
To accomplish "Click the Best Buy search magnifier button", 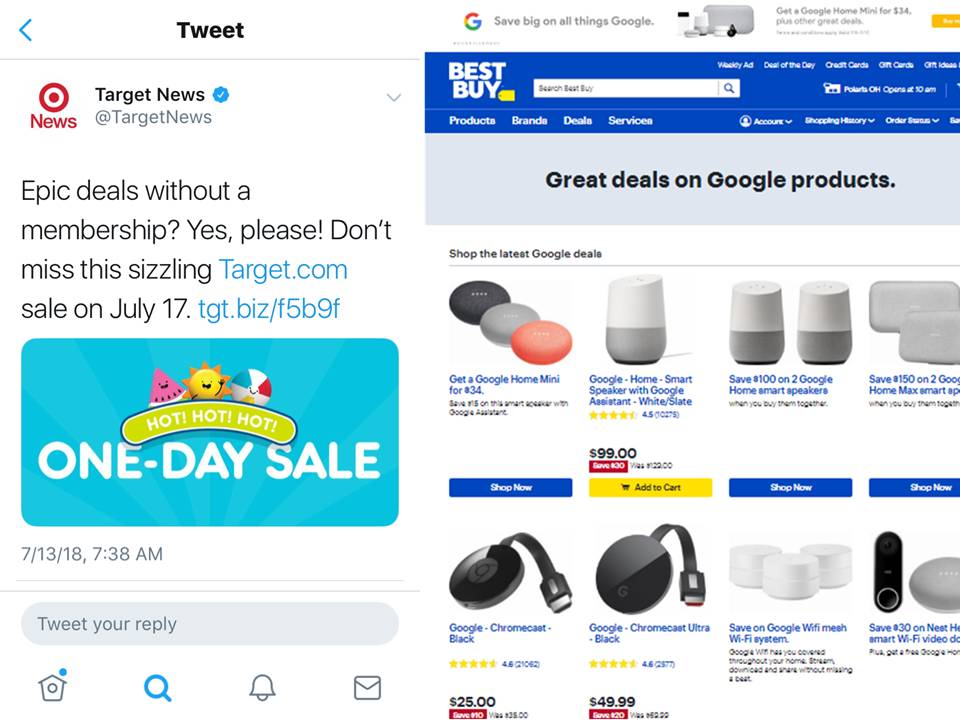I will 729,88.
